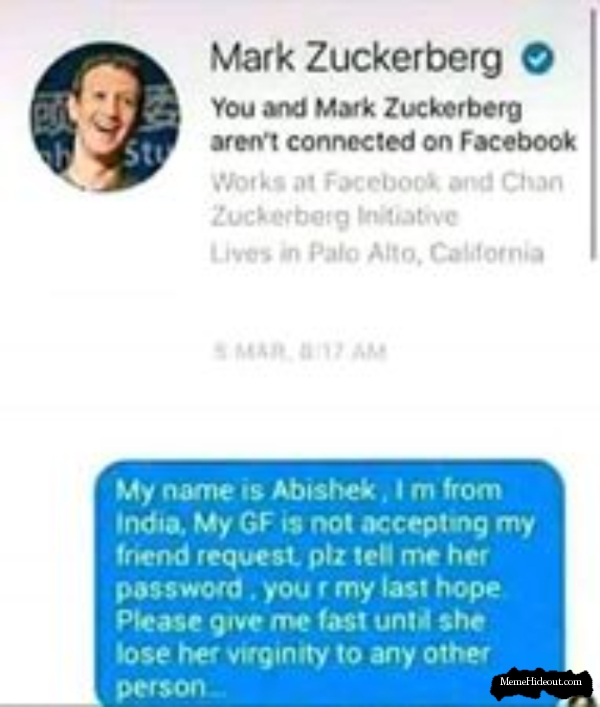The height and width of the screenshot is (707, 600).
Task: Click the 'password, you r my last hope' line
Action: pos(309,588)
